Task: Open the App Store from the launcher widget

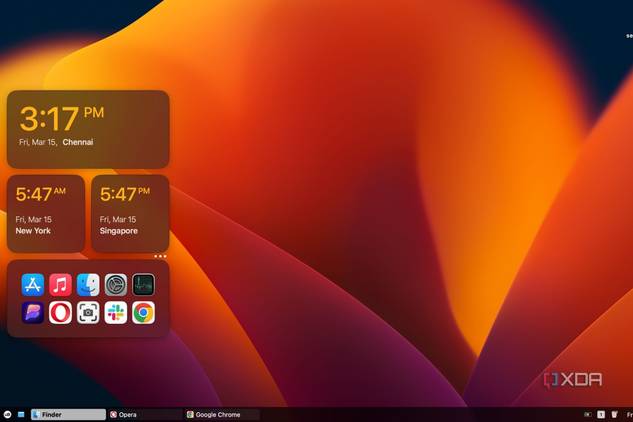Action: point(33,285)
